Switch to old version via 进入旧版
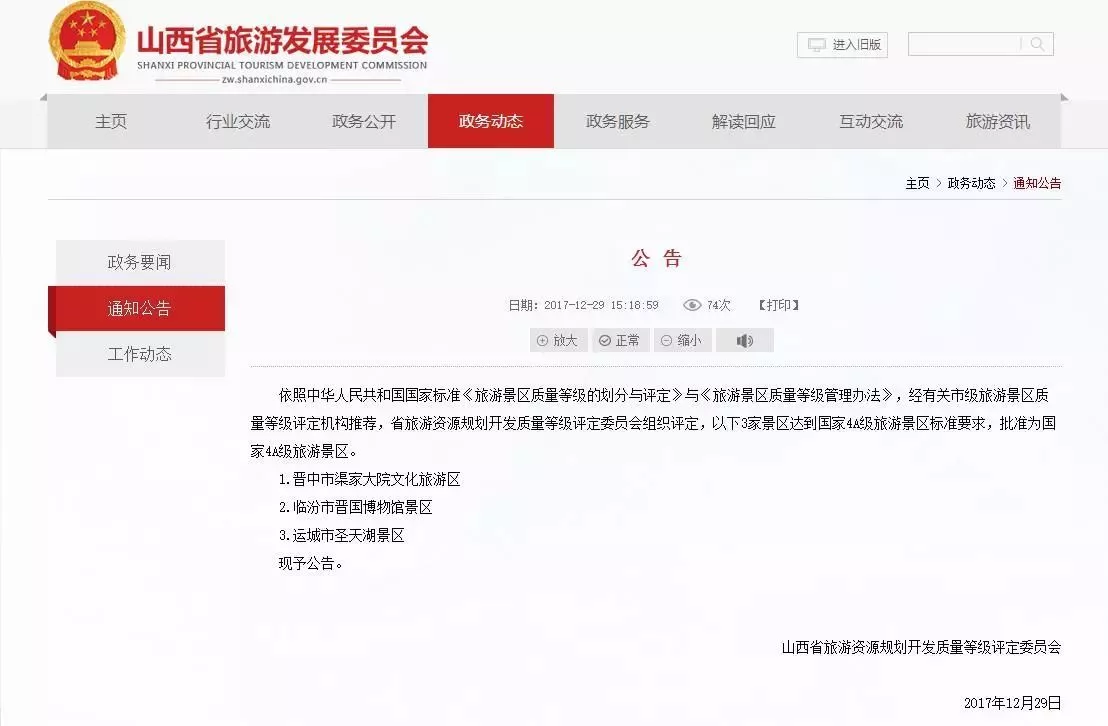This screenshot has height=726, width=1108. pyautogui.click(x=845, y=45)
